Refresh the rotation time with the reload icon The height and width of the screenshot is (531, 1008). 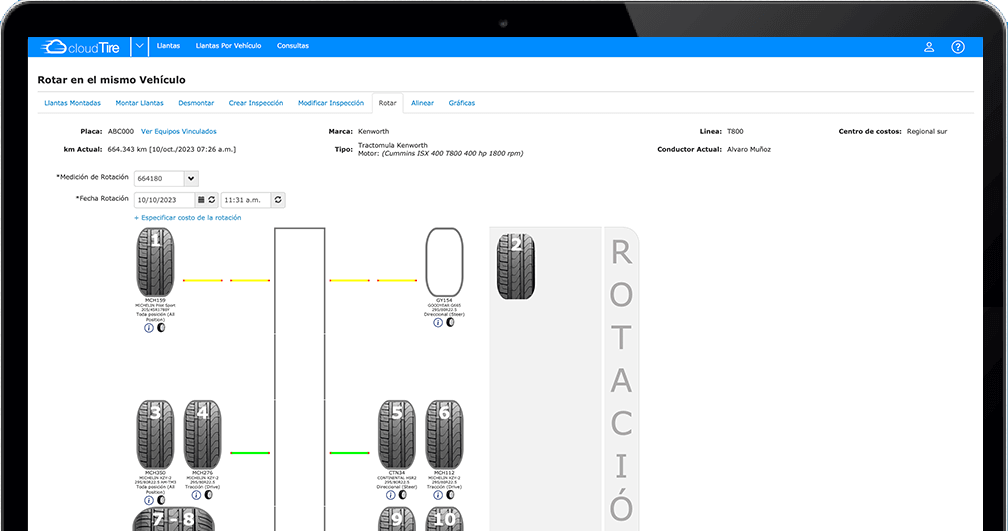278,200
